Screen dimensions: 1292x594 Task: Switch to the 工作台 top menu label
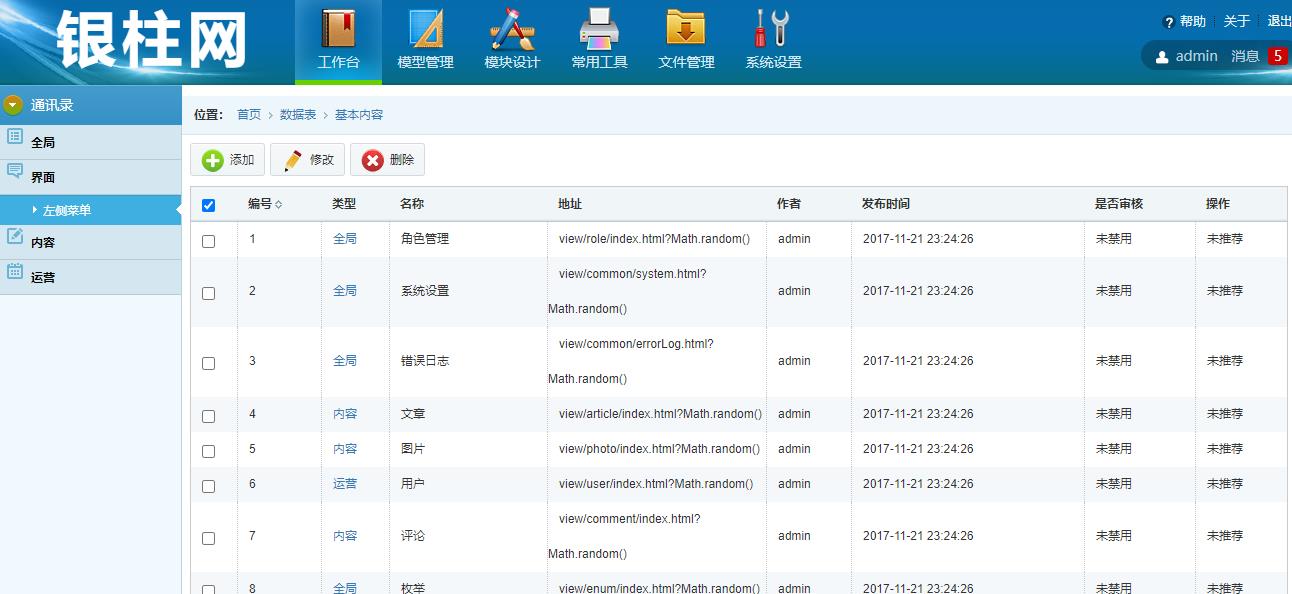click(338, 62)
